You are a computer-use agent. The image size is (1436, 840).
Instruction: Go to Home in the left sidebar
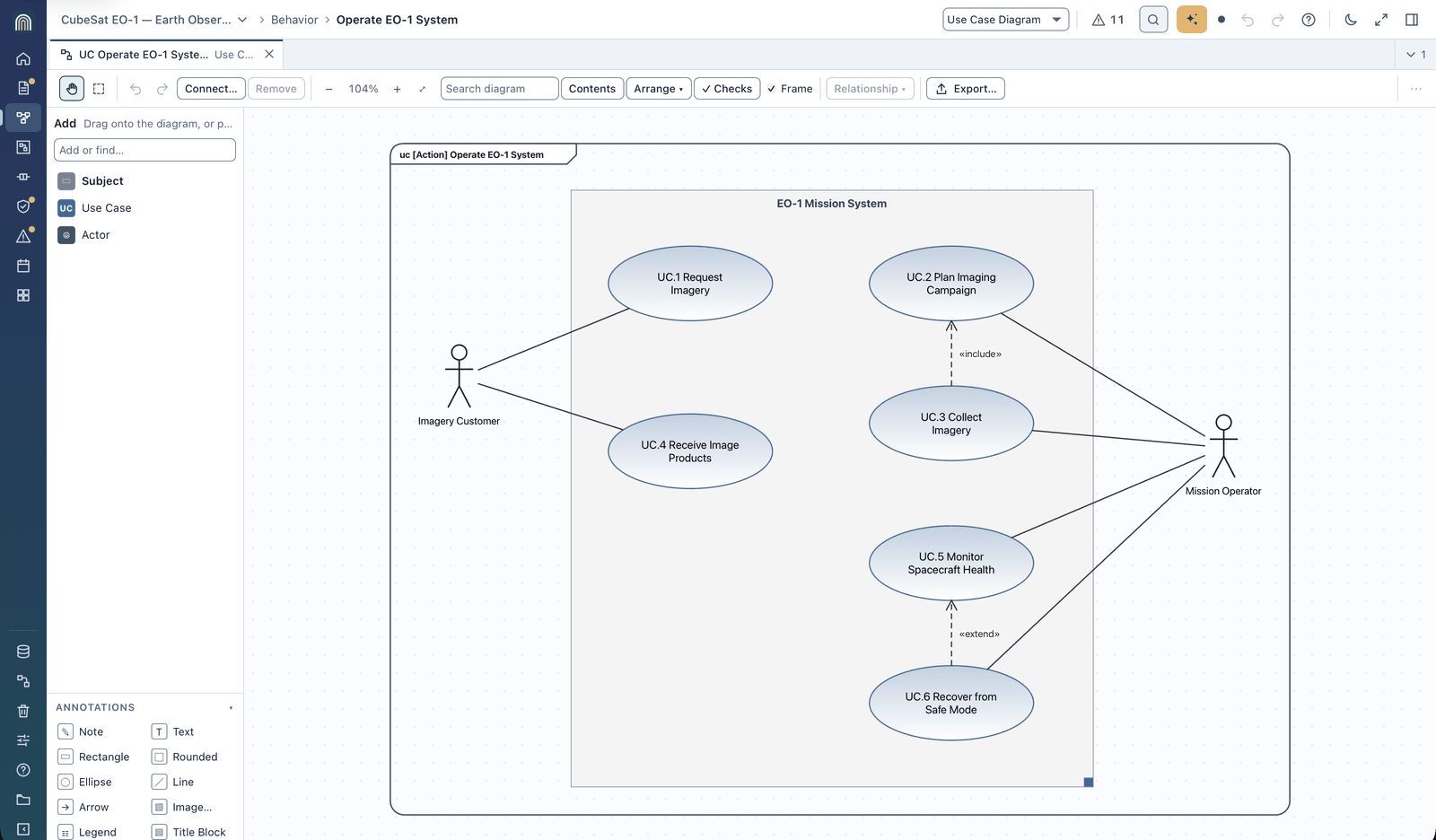tap(23, 58)
